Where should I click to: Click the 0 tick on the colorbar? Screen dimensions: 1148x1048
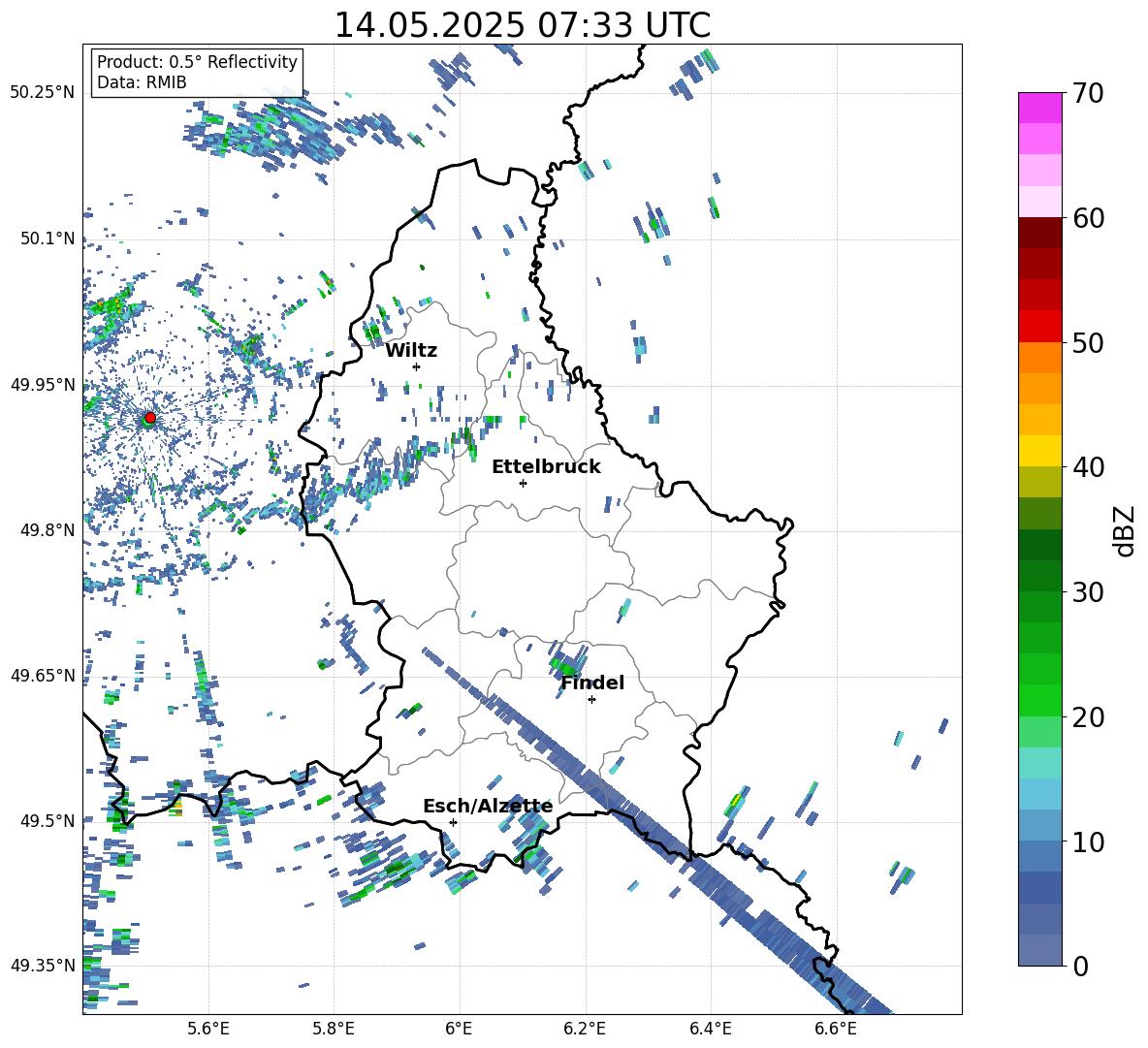pyautogui.click(x=1080, y=966)
